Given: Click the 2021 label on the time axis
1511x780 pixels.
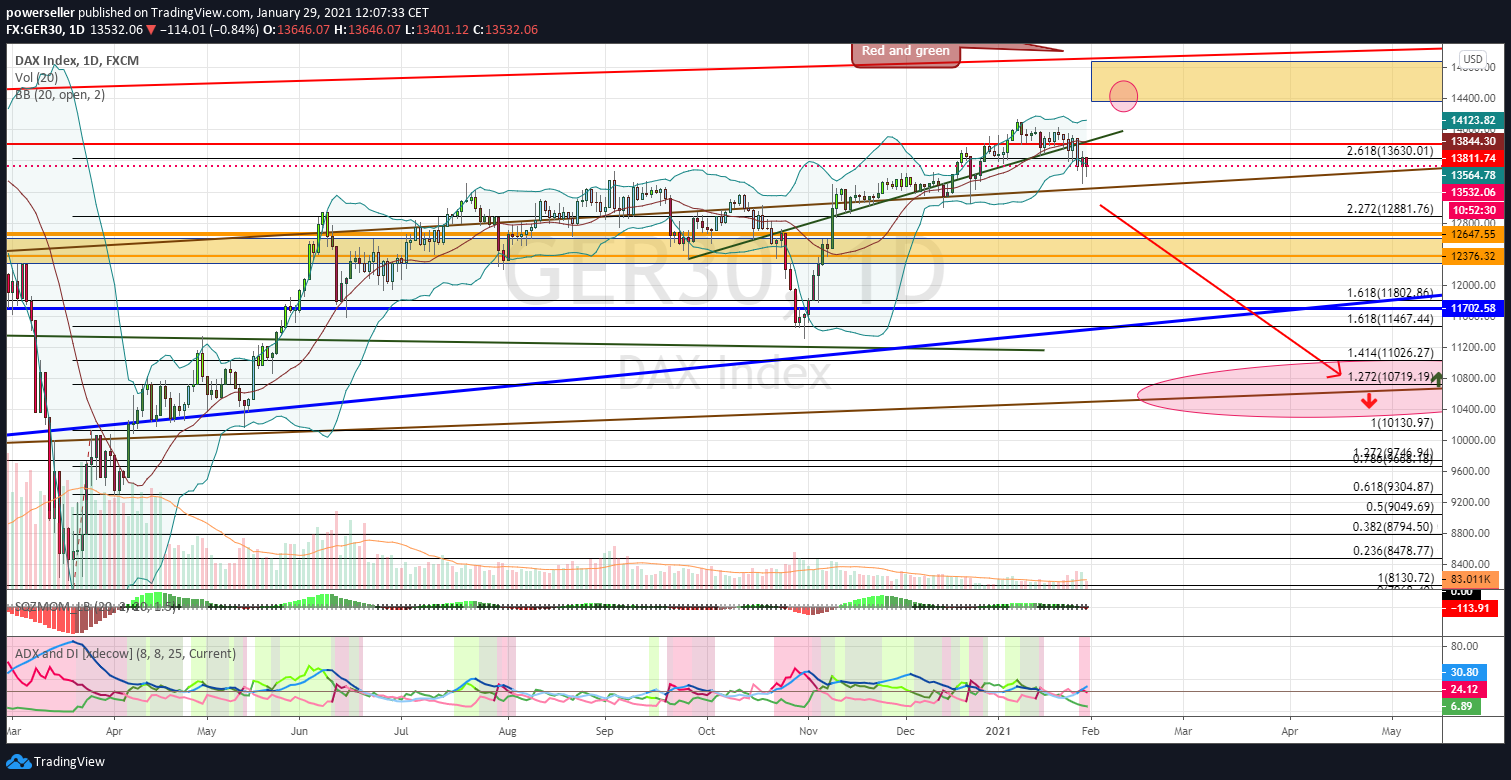Looking at the screenshot, I should [x=1000, y=732].
